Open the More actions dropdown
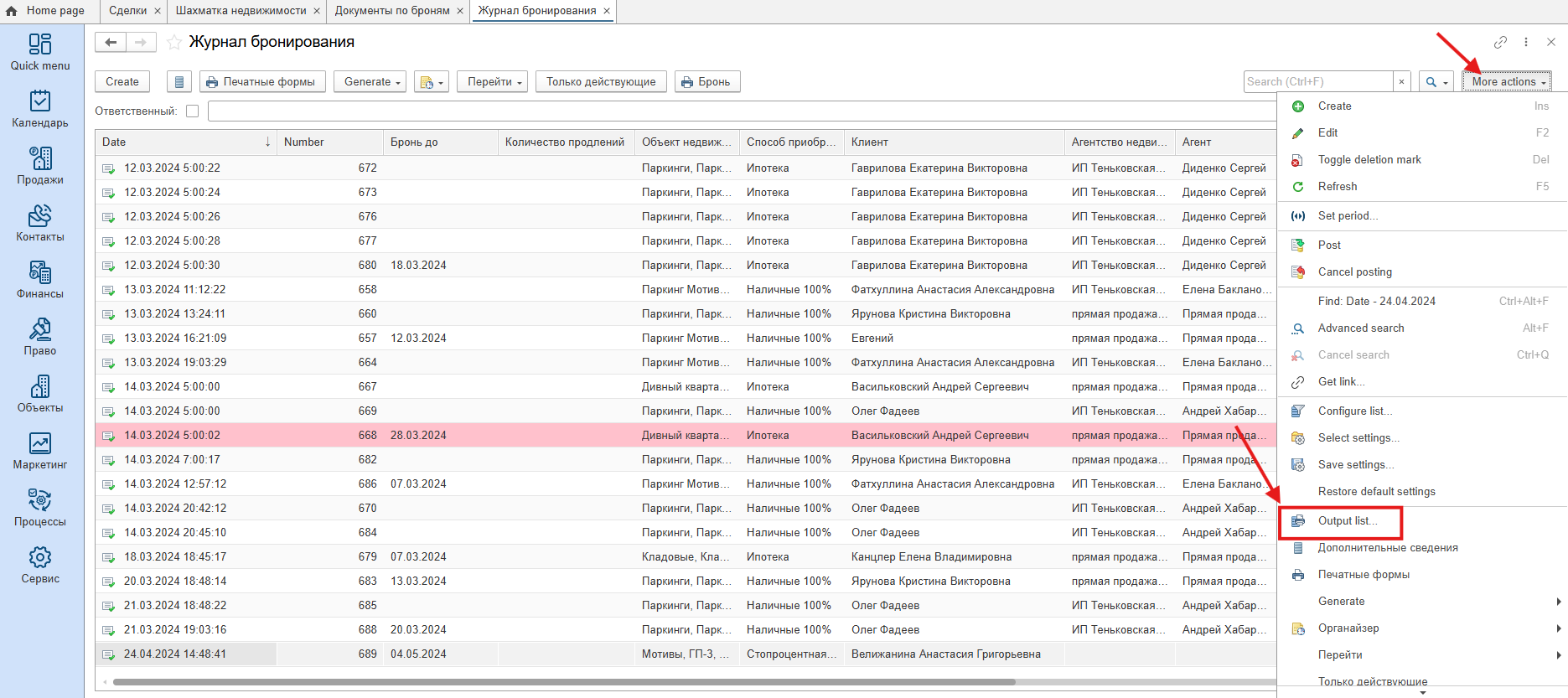1568x698 pixels. click(x=1508, y=81)
